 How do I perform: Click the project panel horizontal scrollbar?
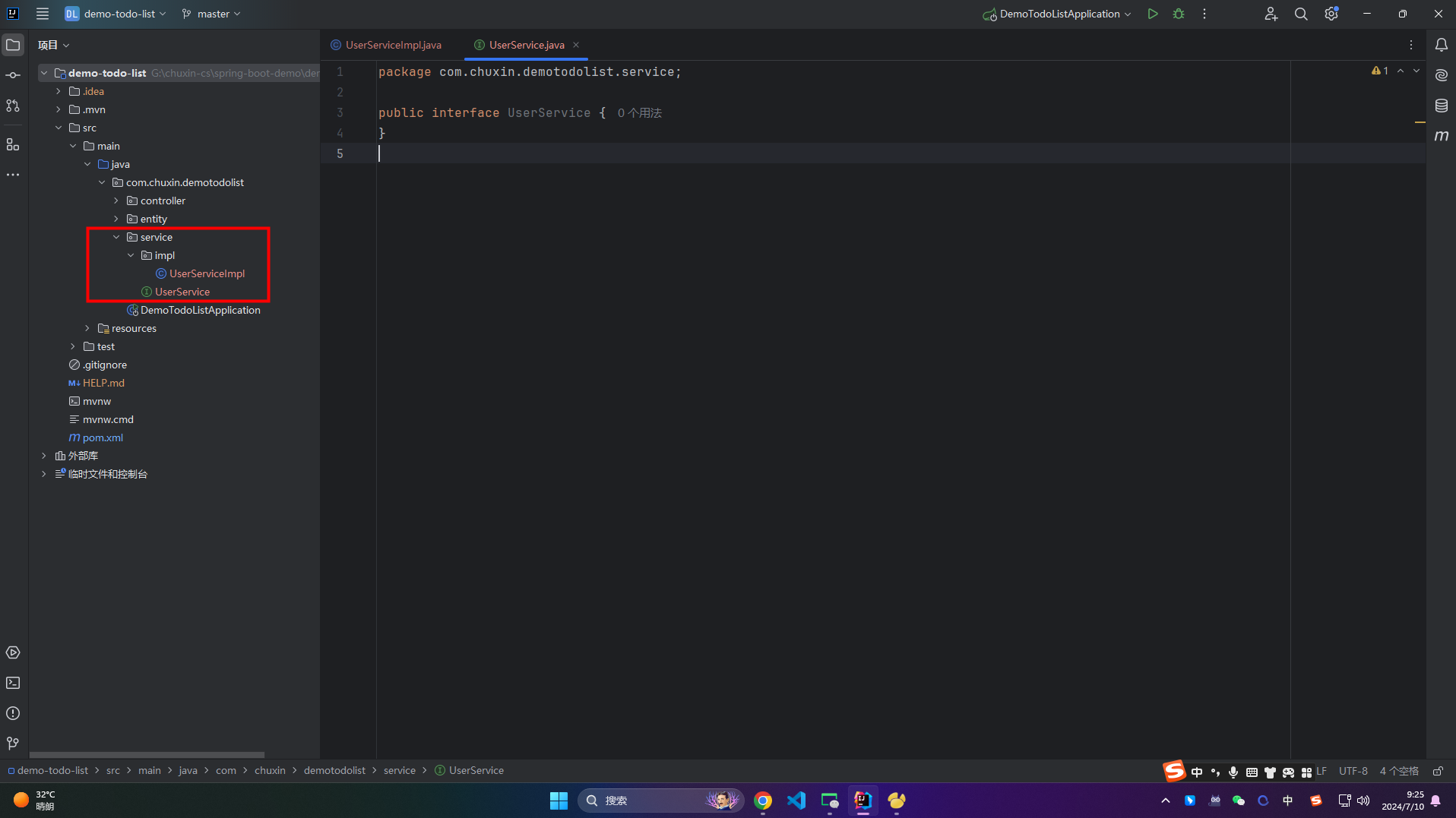[x=147, y=755]
